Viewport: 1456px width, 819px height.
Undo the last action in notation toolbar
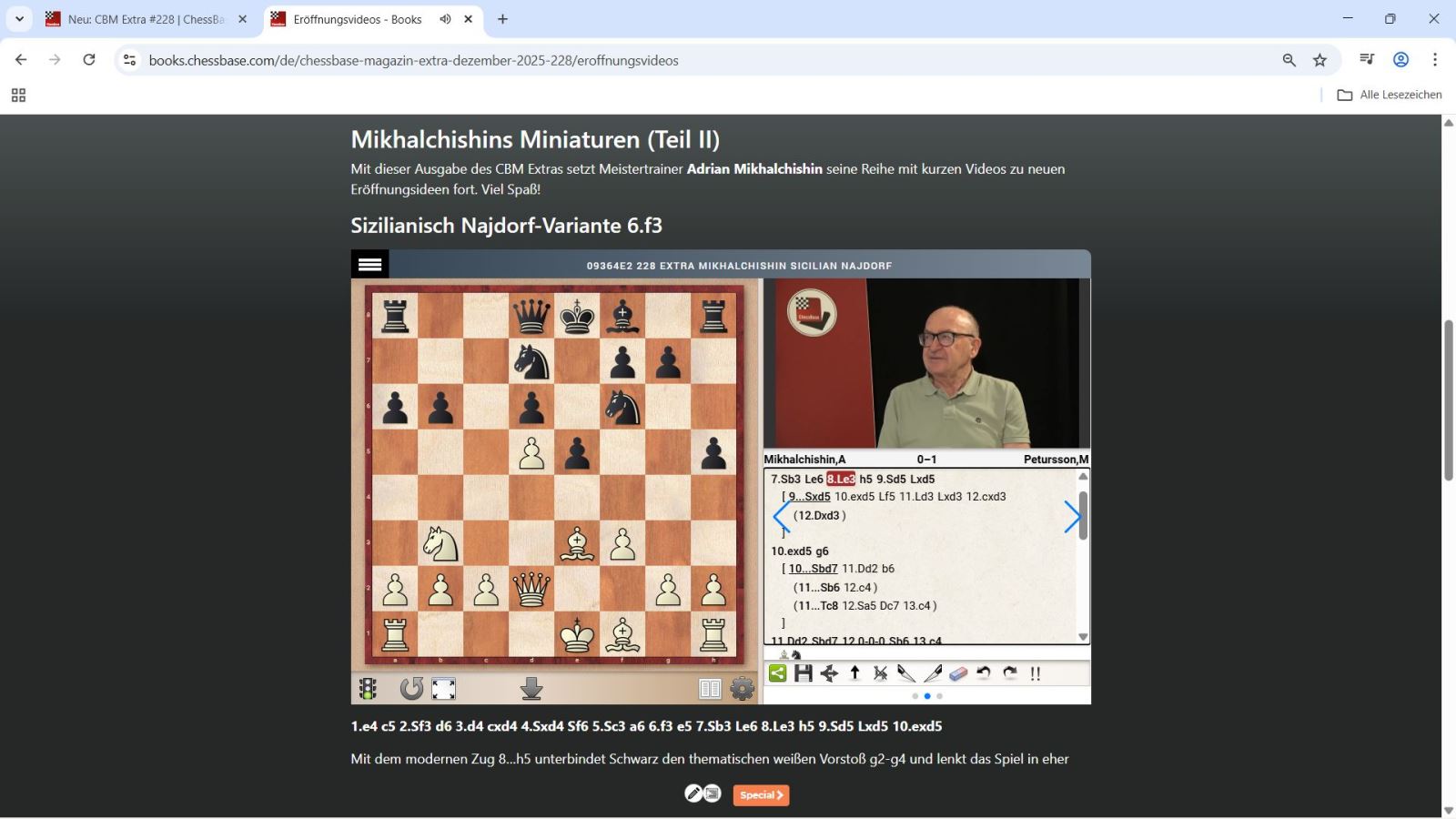pyautogui.click(x=984, y=673)
